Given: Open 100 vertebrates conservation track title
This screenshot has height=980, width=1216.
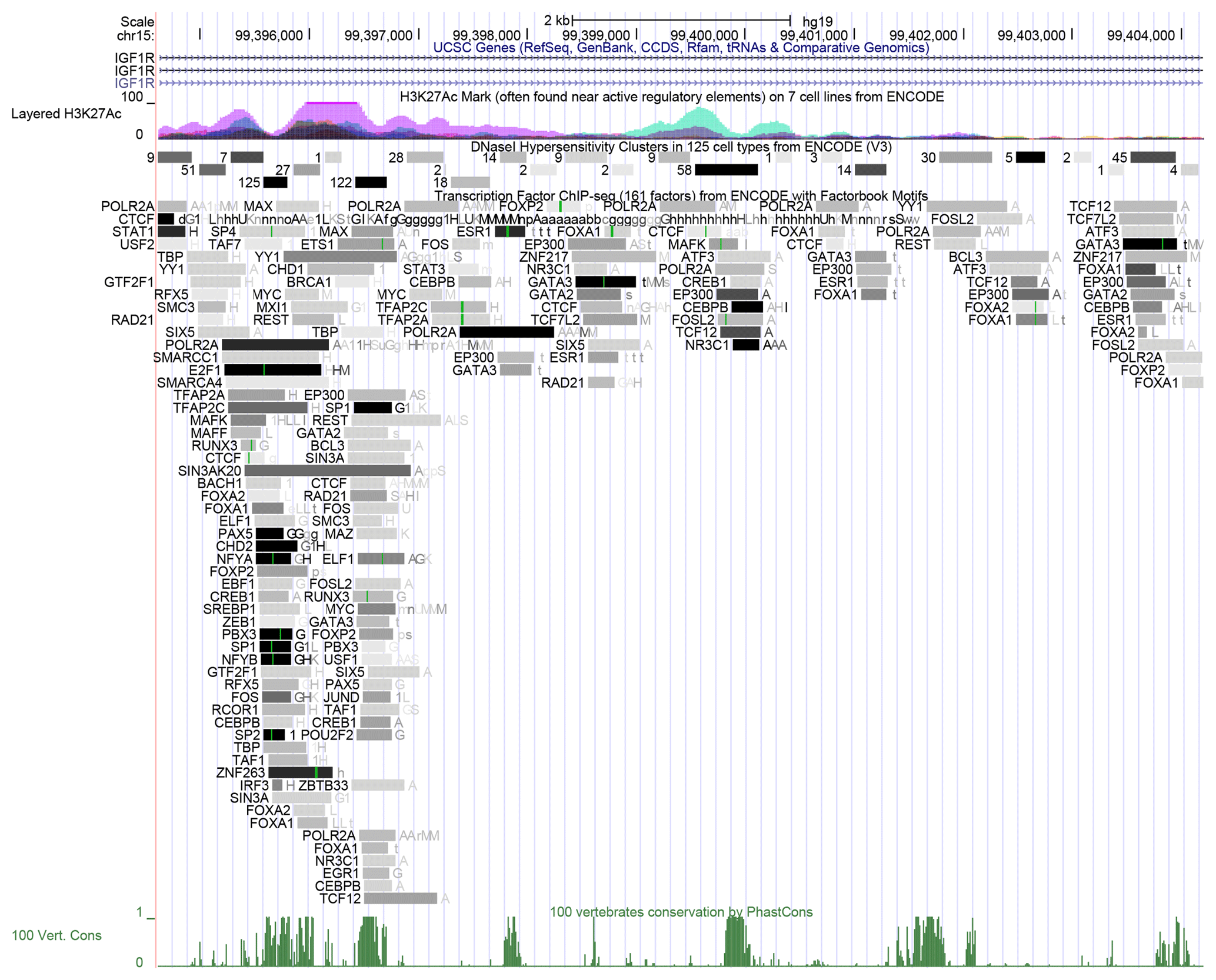Looking at the screenshot, I should [681, 912].
